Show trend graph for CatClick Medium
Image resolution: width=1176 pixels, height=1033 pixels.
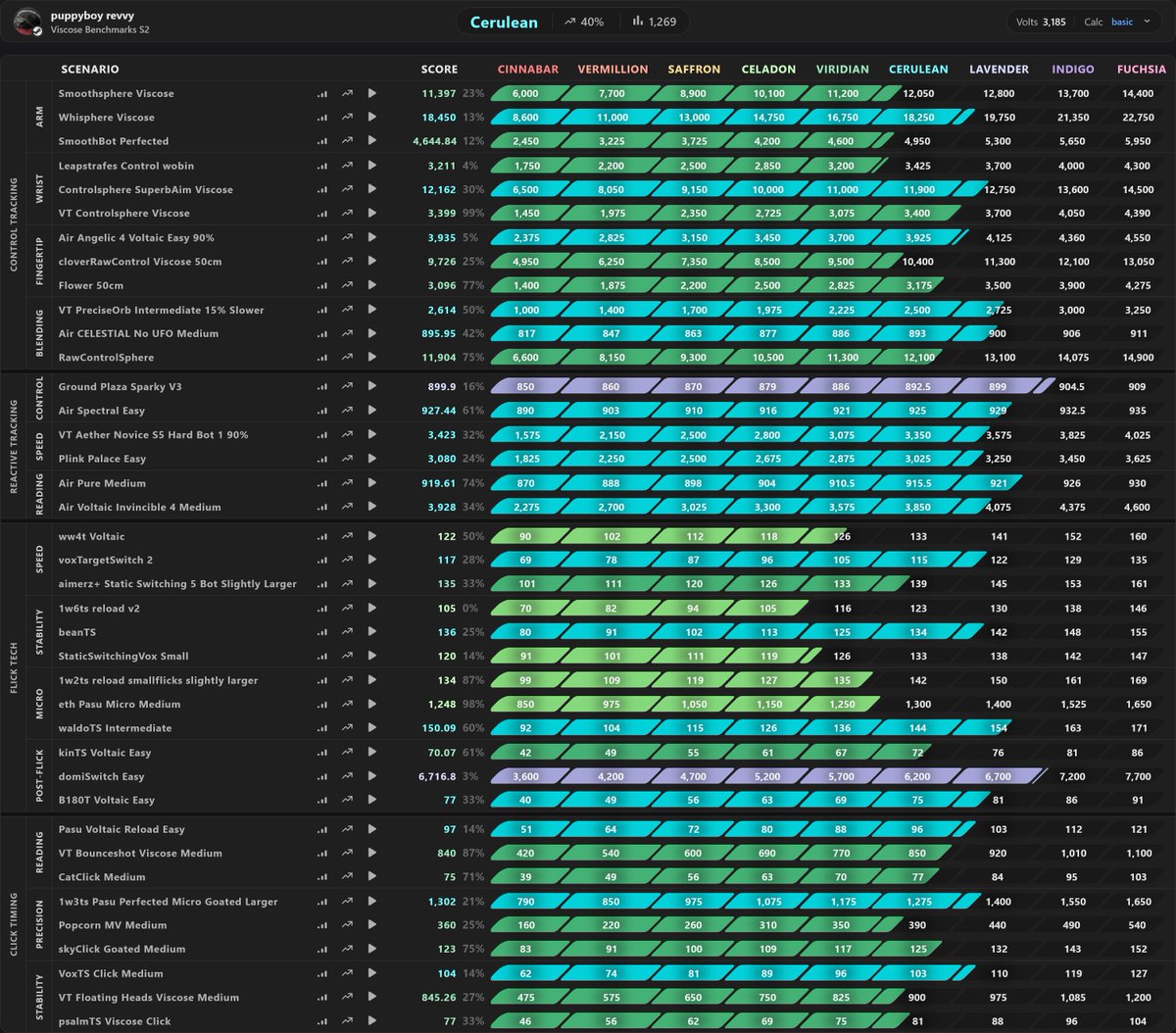pyautogui.click(x=347, y=878)
